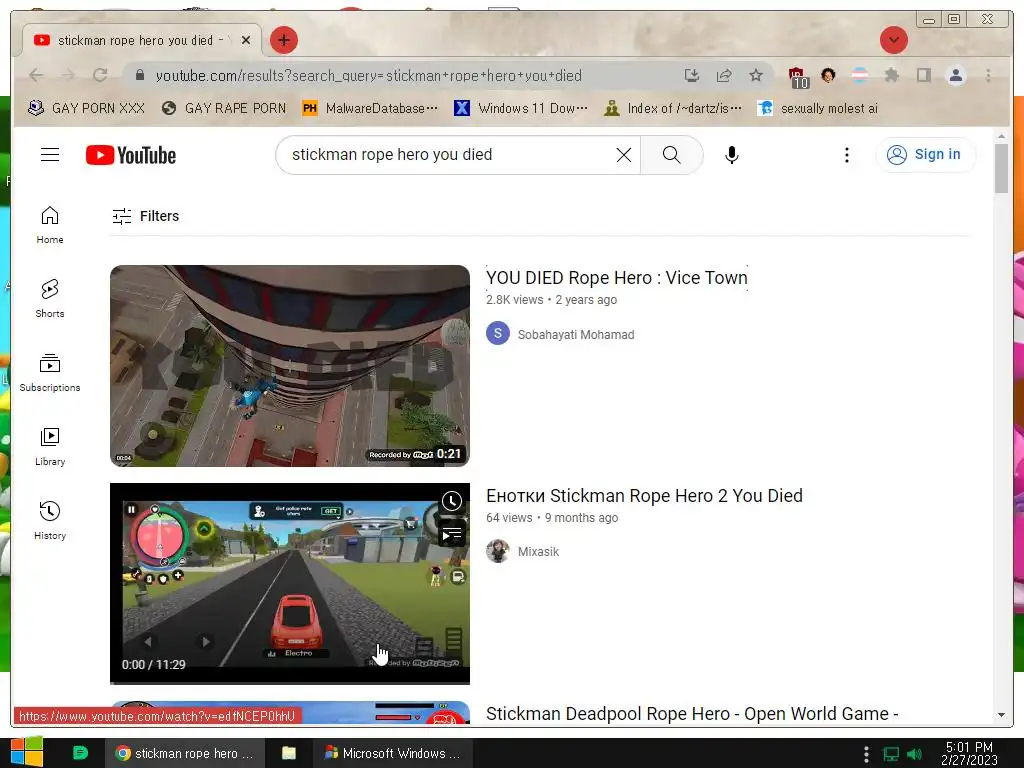This screenshot has width=1024, height=768.
Task: Open the Filters panel
Action: point(145,216)
